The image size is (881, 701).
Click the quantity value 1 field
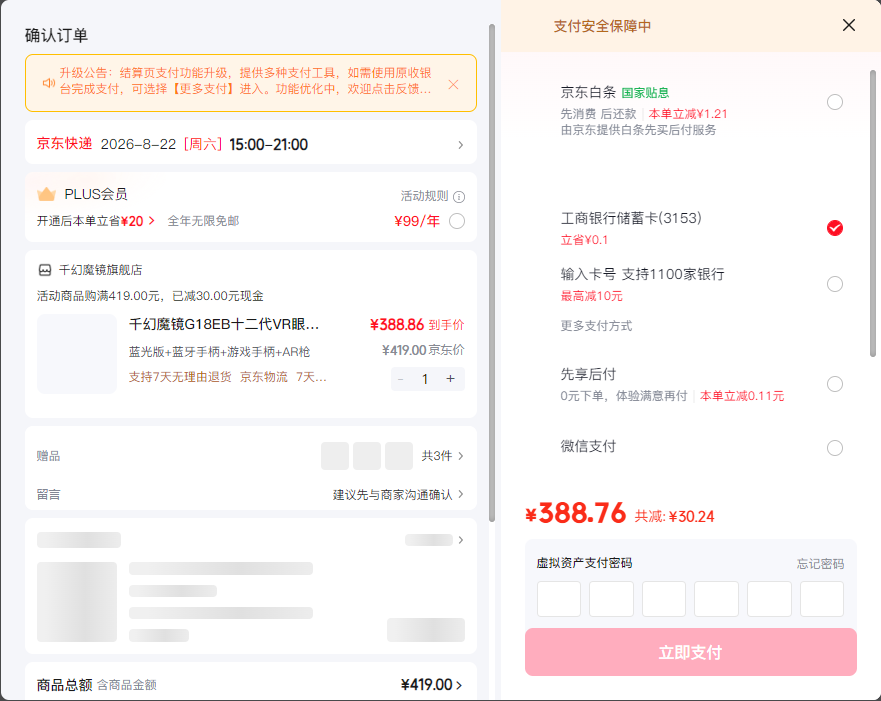[x=425, y=379]
